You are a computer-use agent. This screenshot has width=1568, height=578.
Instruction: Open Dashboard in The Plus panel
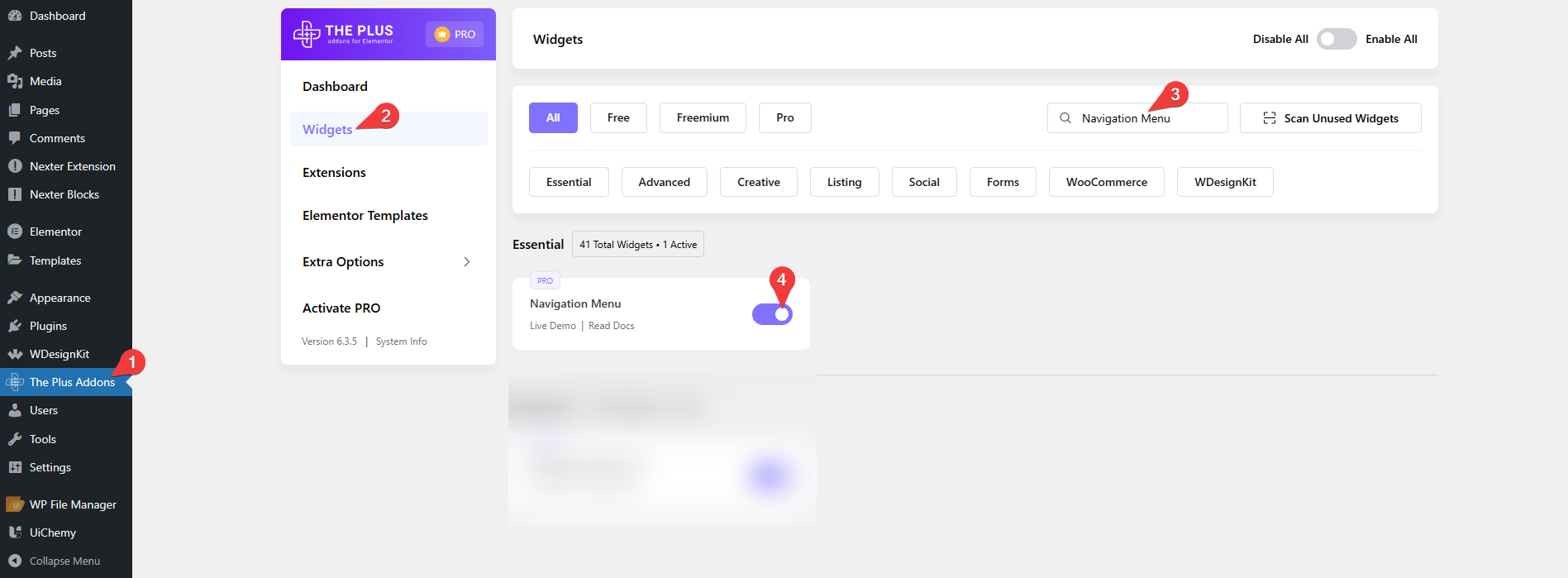335,86
